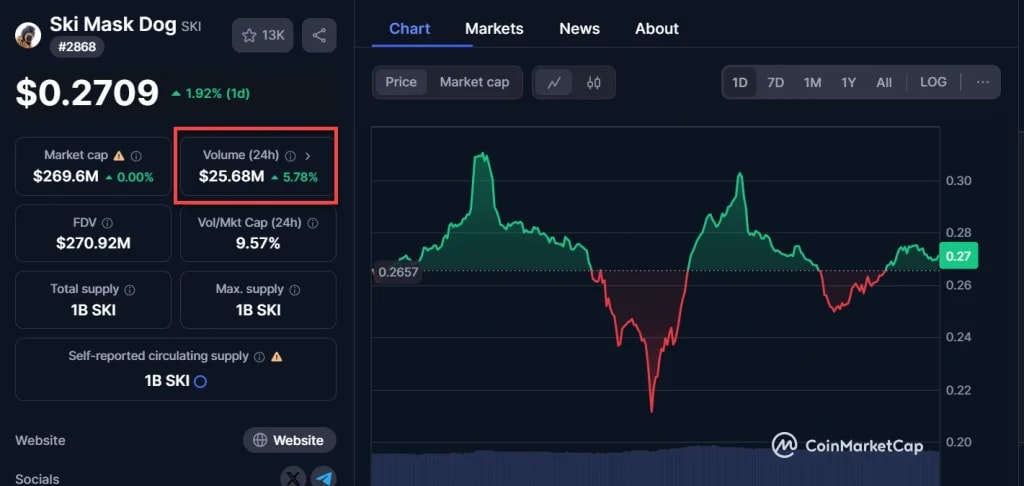Image resolution: width=1024 pixels, height=486 pixels.
Task: Expand Volume (24h) details chevron
Action: coord(308,155)
